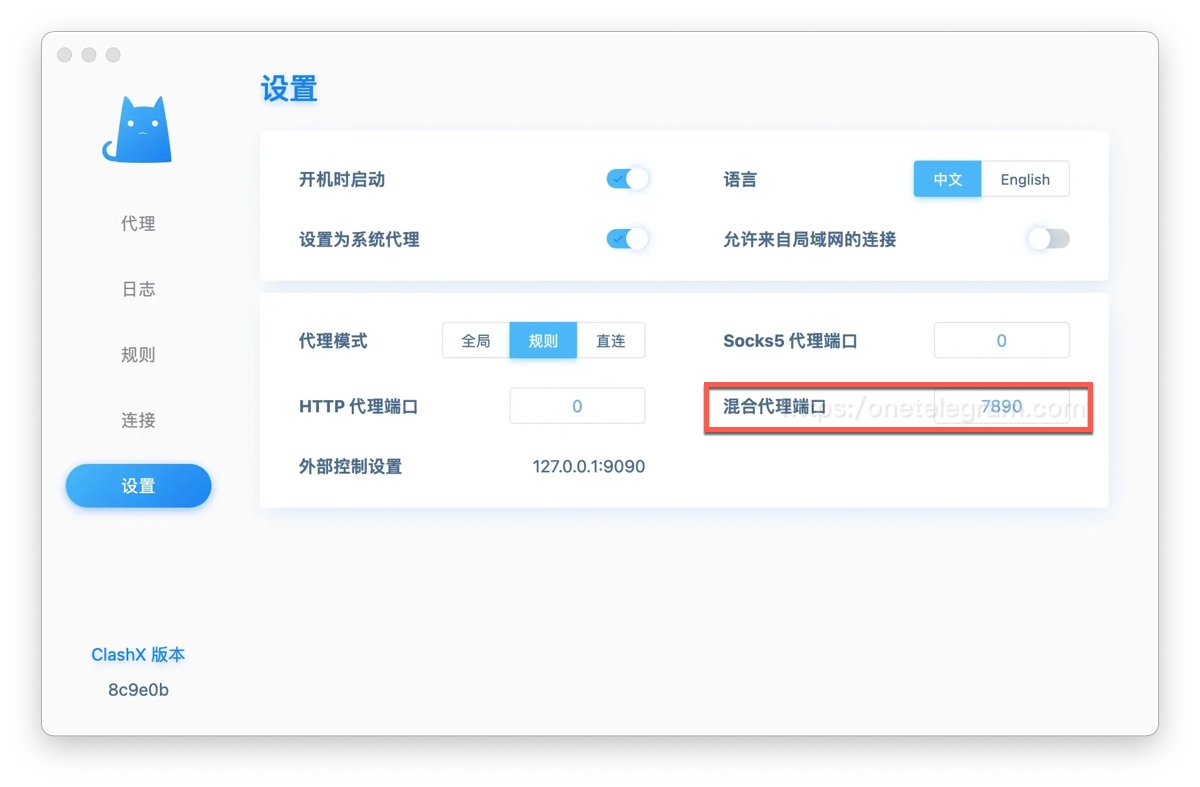Click the HTTP 代理端口 input field
Image resolution: width=1200 pixels, height=787 pixels.
point(577,406)
